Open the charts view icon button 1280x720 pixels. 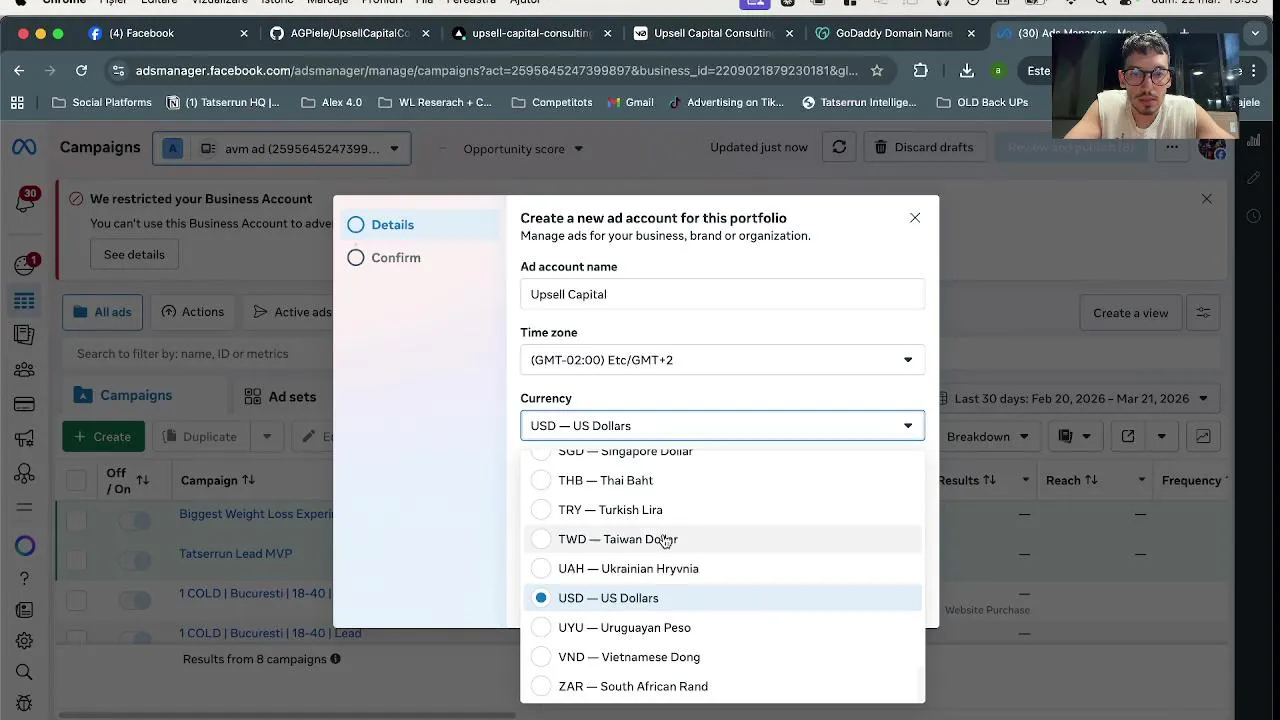pyautogui.click(x=1203, y=437)
